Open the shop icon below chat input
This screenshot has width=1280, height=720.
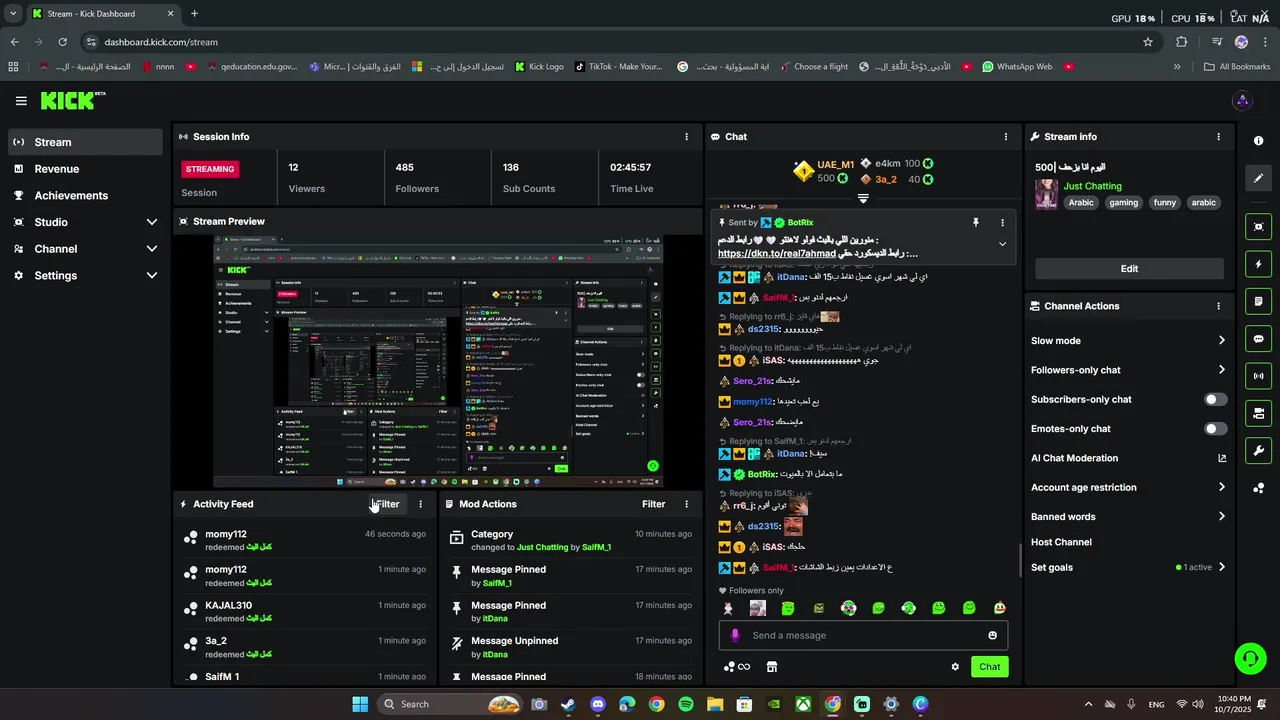point(772,667)
